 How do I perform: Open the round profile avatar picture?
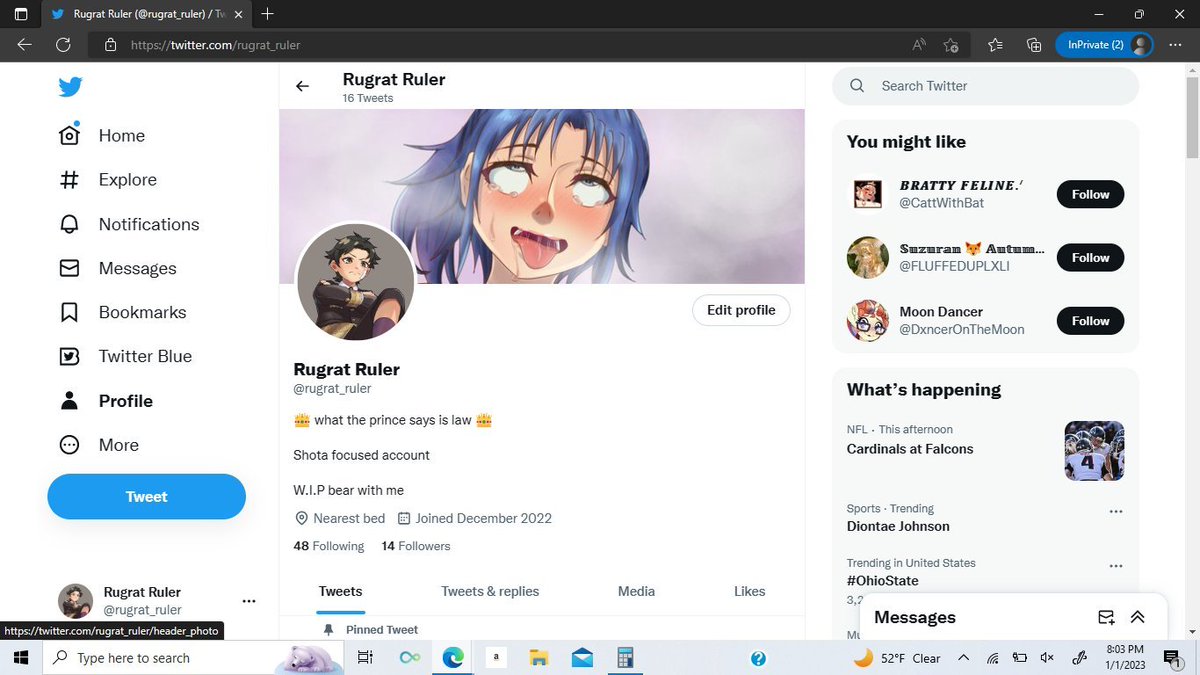[355, 282]
